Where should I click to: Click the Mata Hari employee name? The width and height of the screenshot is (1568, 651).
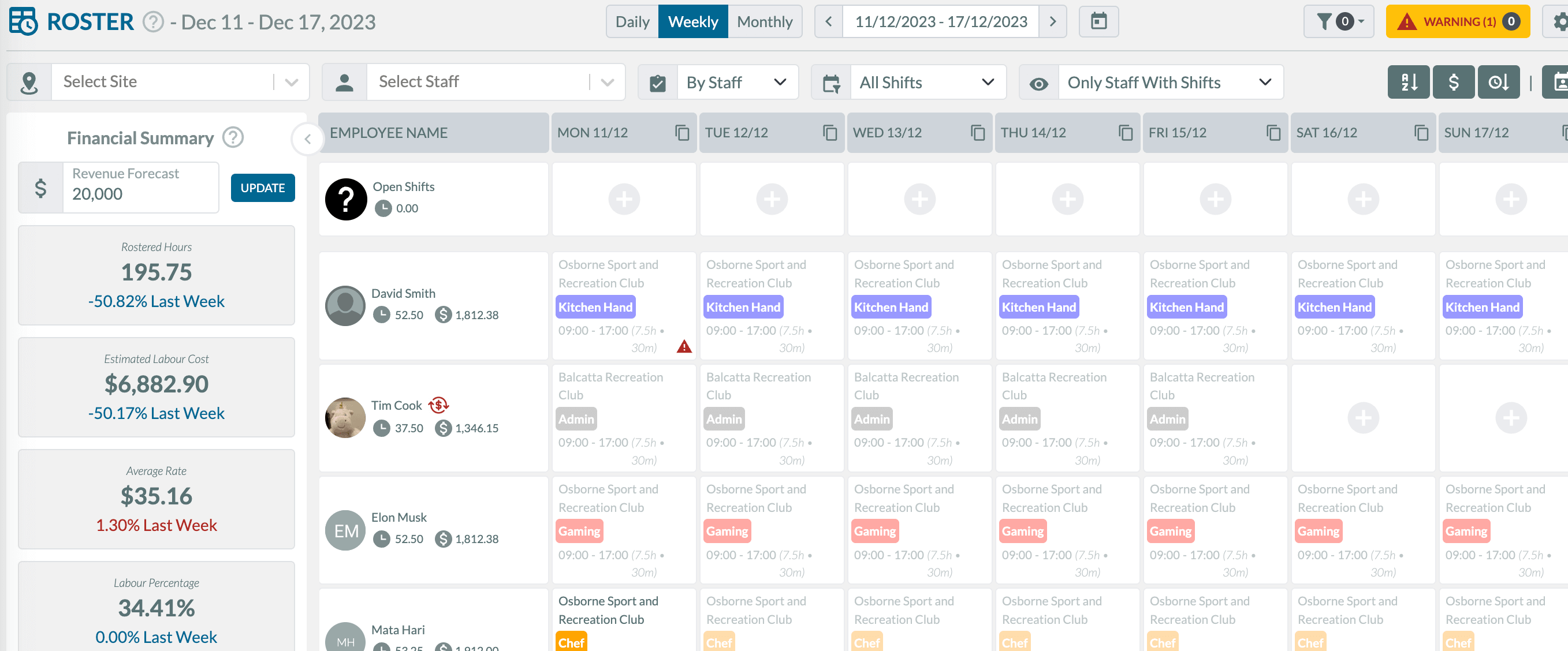pyautogui.click(x=398, y=630)
